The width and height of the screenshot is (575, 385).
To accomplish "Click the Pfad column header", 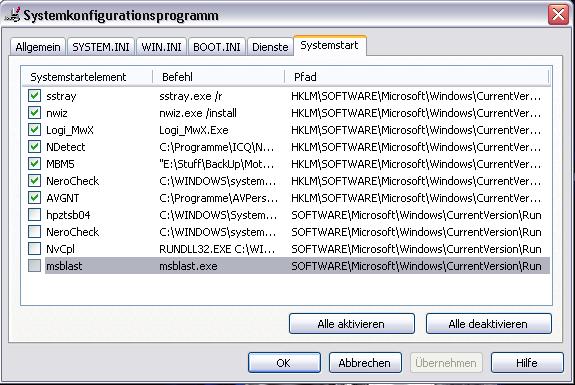I will click(417, 77).
